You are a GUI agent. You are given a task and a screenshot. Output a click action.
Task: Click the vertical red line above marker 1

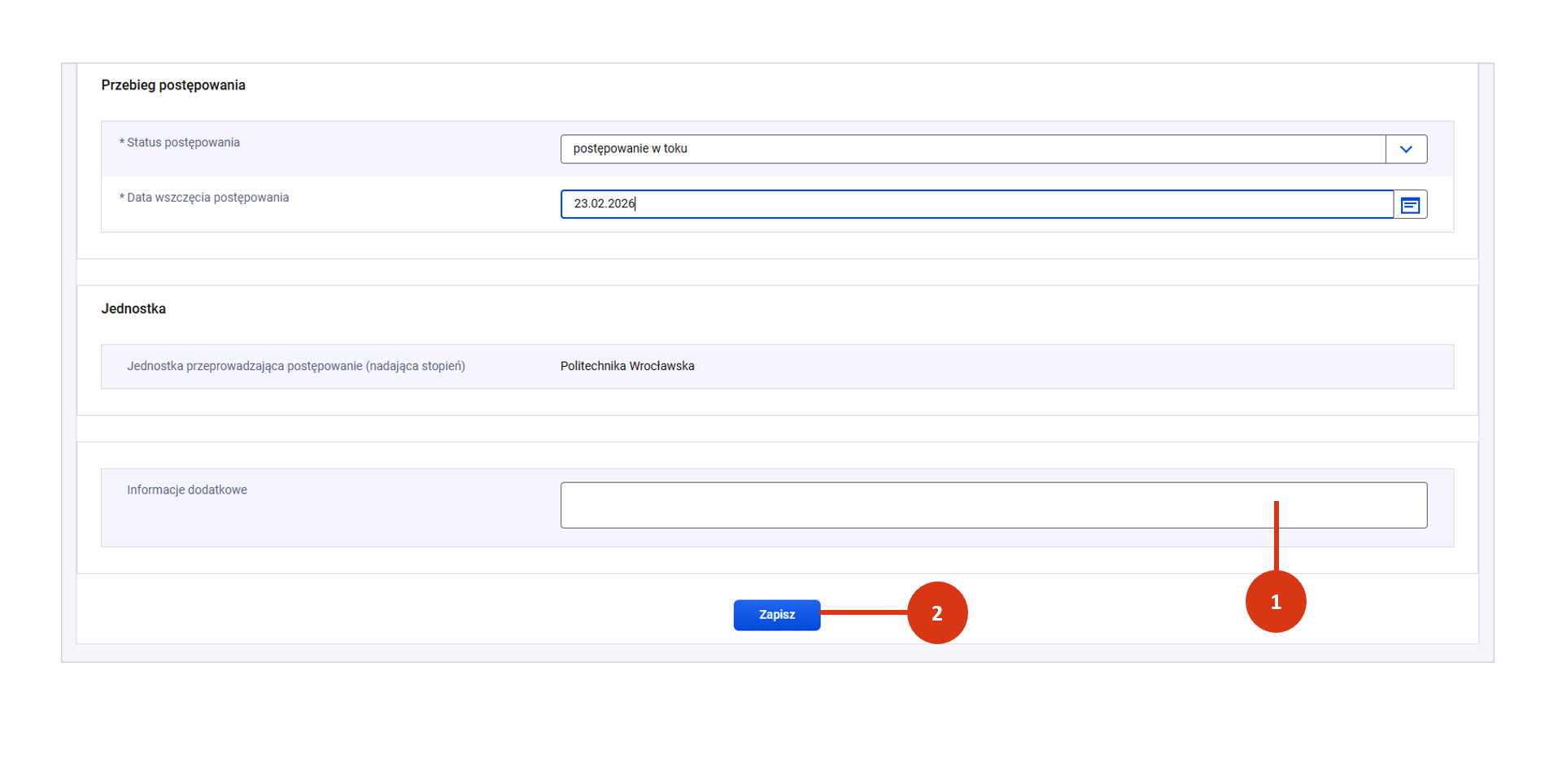pos(1276,537)
